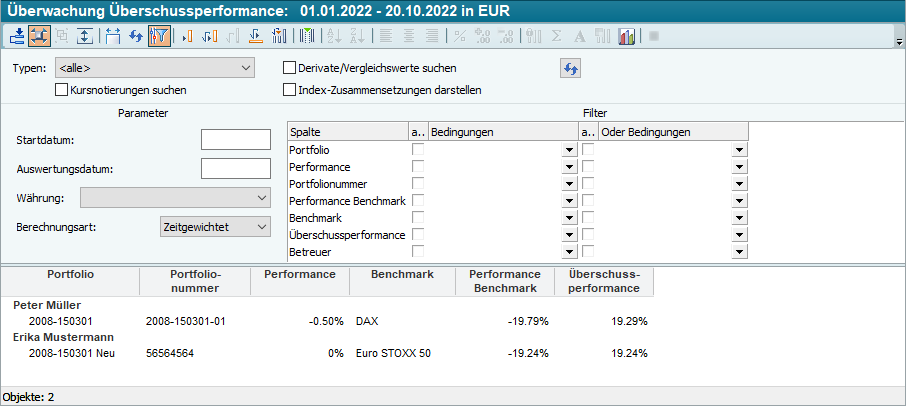Viewport: 906px width, 406px height.
Task: Click the Benchmark column header
Action: click(402, 274)
